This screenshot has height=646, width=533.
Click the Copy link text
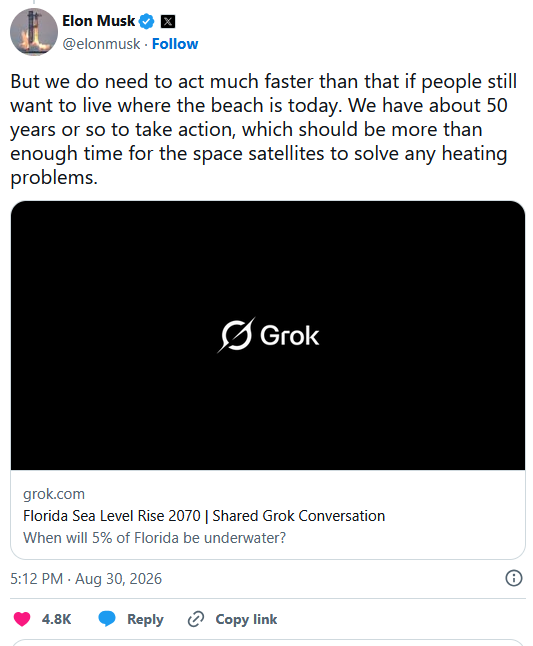[246, 619]
